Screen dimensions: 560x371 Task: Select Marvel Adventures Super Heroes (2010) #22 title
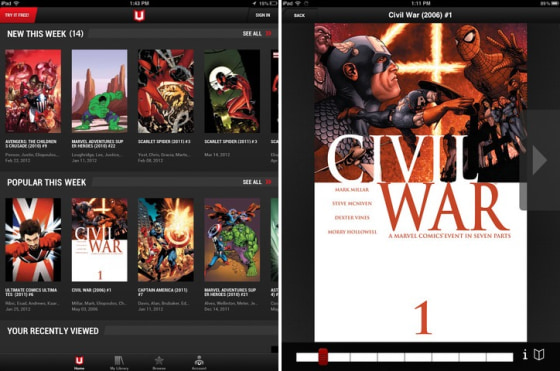pos(98,144)
